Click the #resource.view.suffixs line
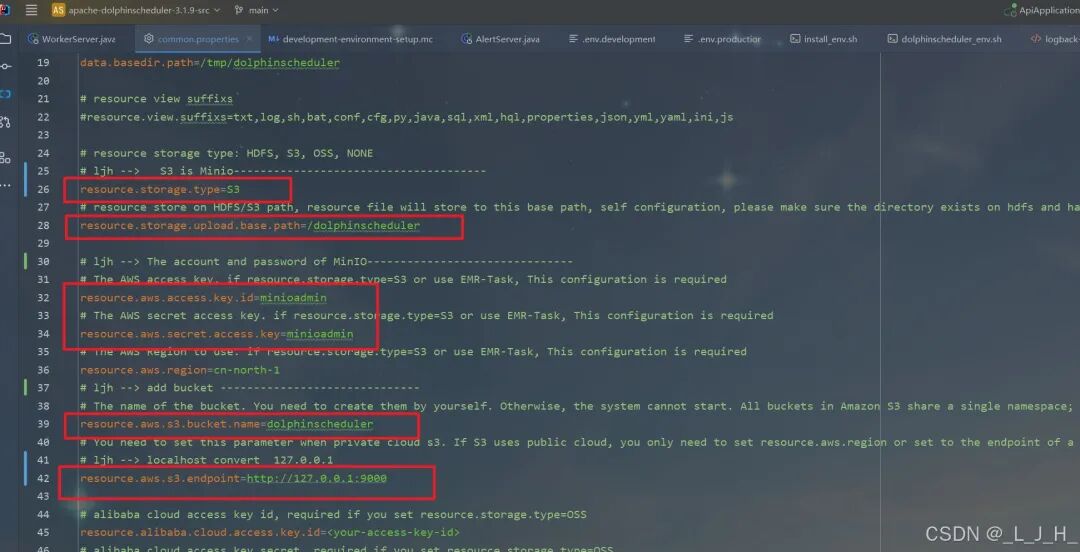The image size is (1080, 552). click(406, 117)
